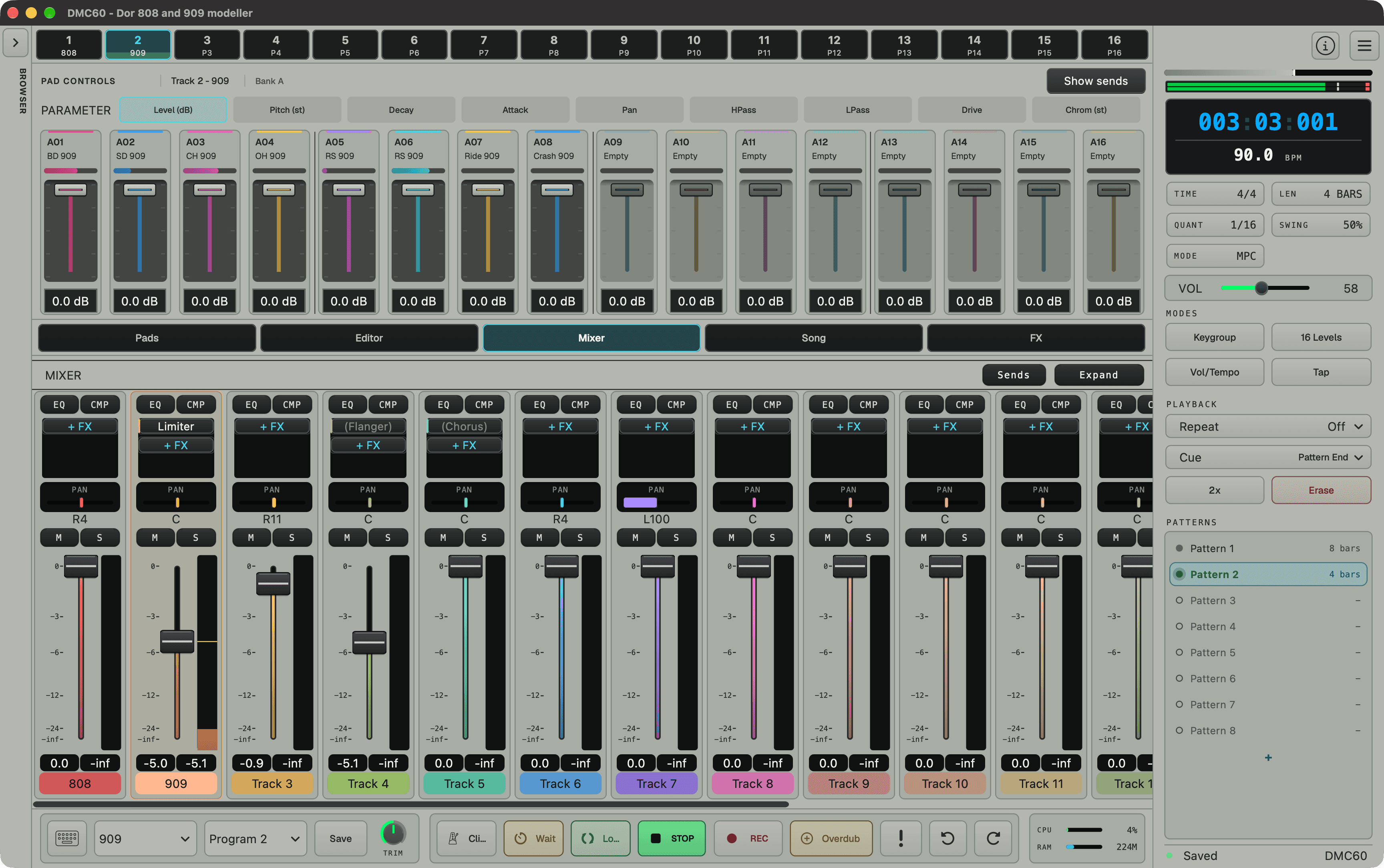
Task: Toggle the metronome Click button
Action: 466,838
